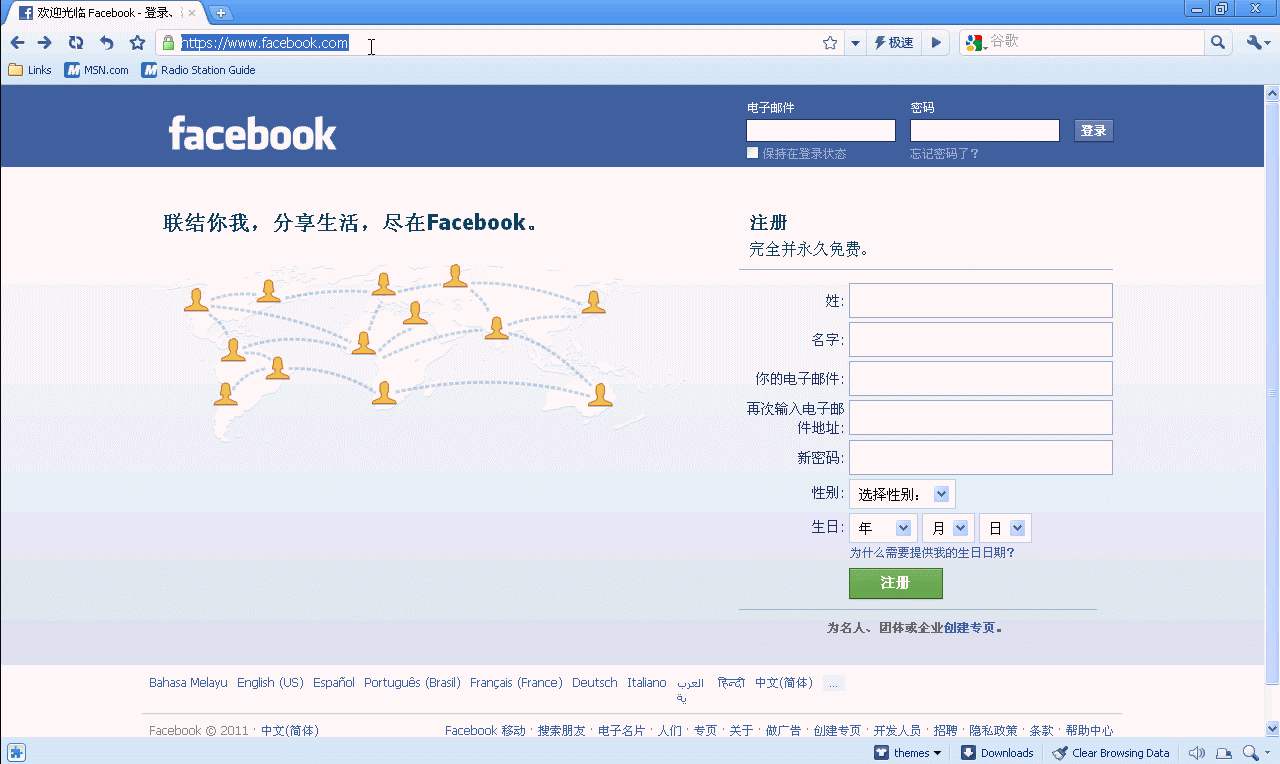Focus the 密码 login password field

tap(985, 131)
